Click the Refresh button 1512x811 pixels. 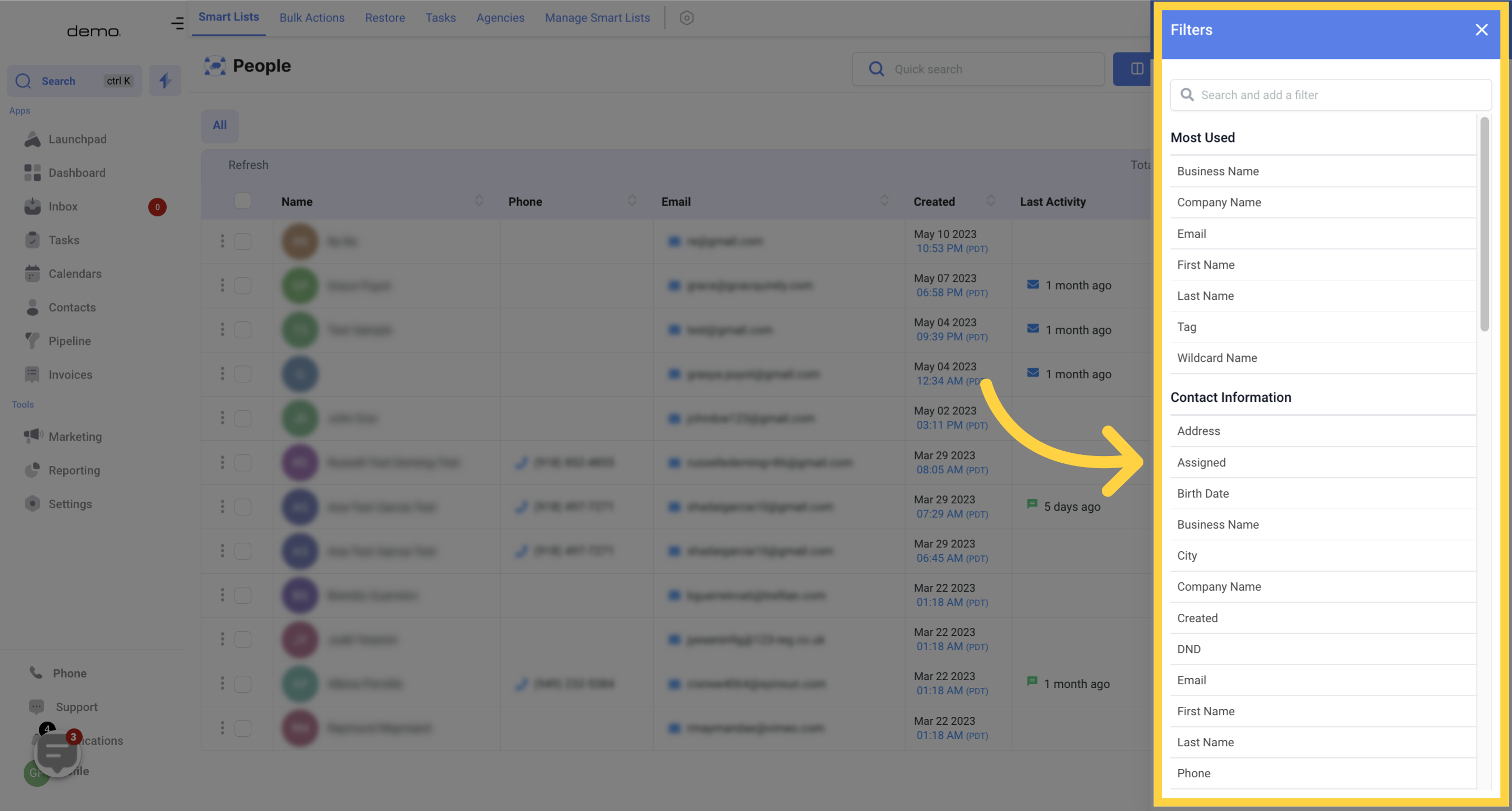click(247, 164)
